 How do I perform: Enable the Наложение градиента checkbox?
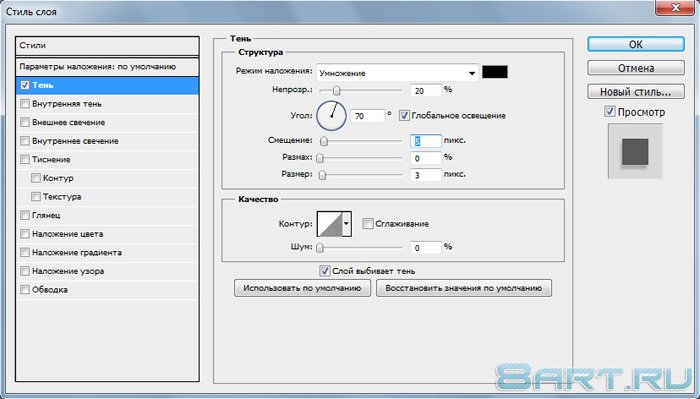coord(25,252)
